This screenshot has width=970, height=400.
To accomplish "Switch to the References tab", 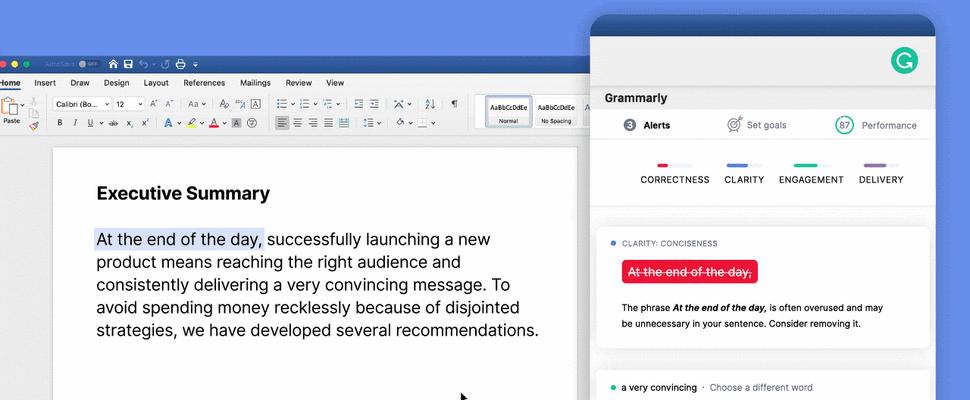I will [x=204, y=83].
